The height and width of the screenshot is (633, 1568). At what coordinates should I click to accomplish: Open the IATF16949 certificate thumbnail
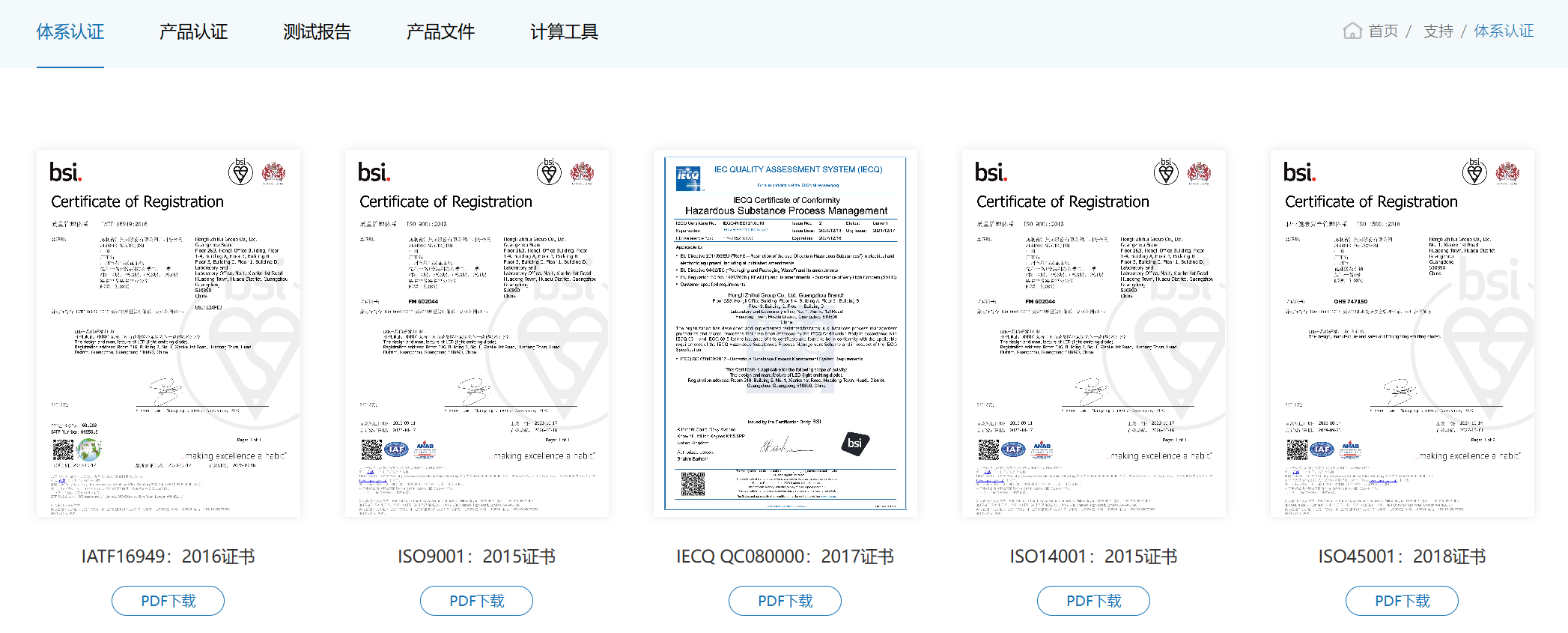[168, 333]
